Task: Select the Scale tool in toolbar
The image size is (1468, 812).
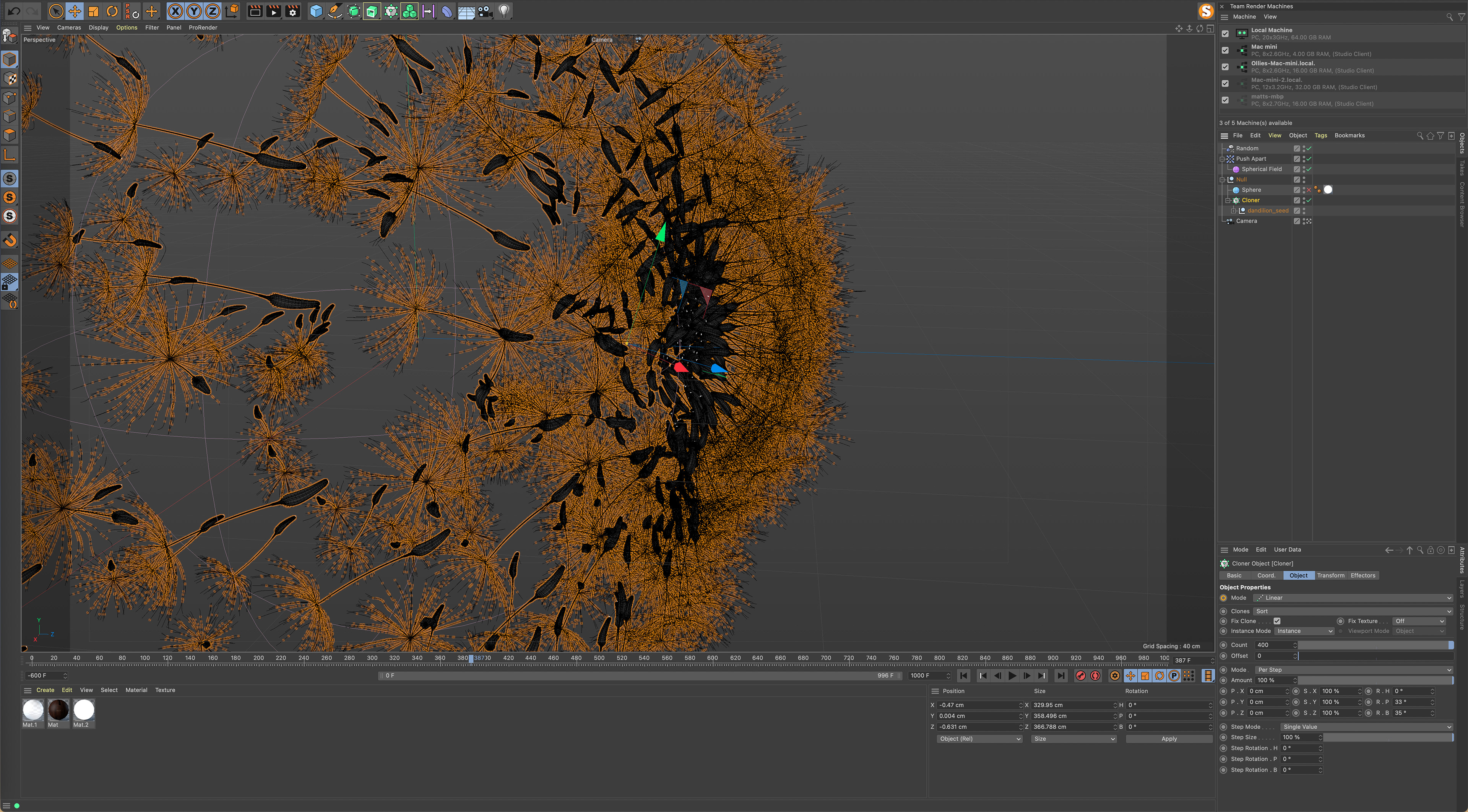Action: coord(93,11)
